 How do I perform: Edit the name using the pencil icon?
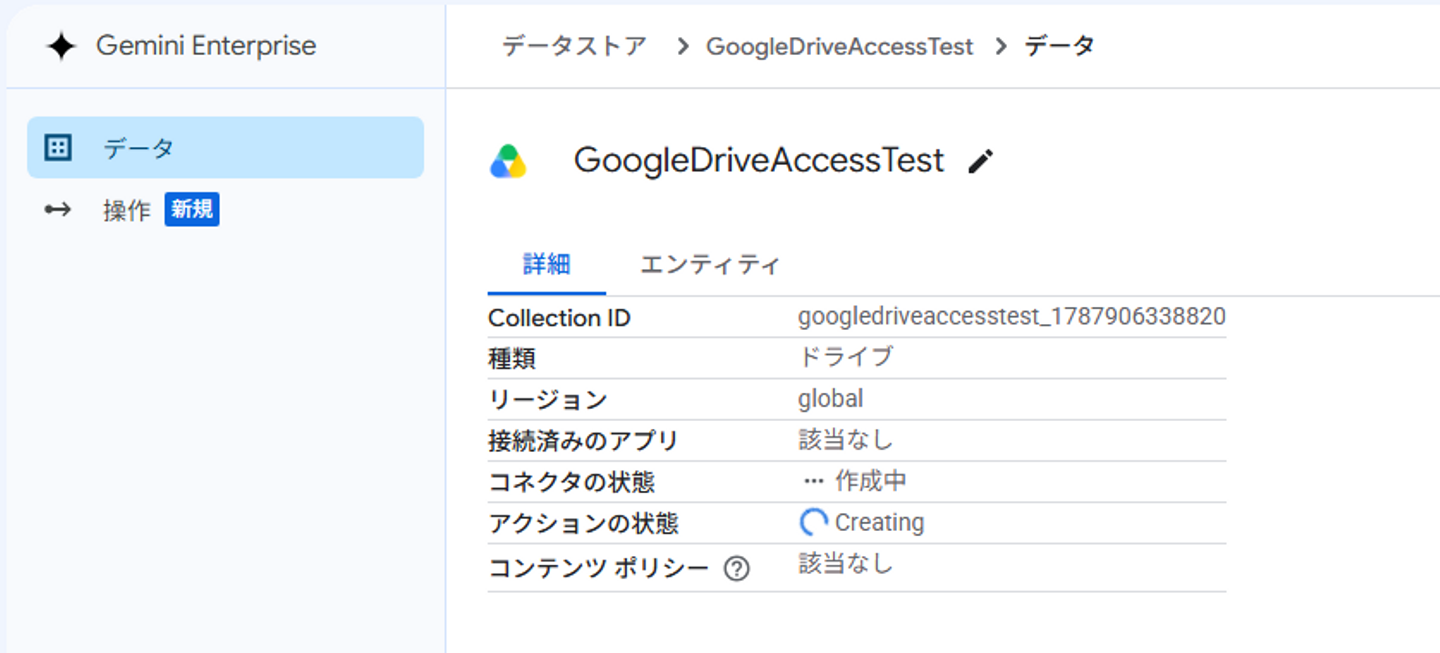click(x=981, y=161)
